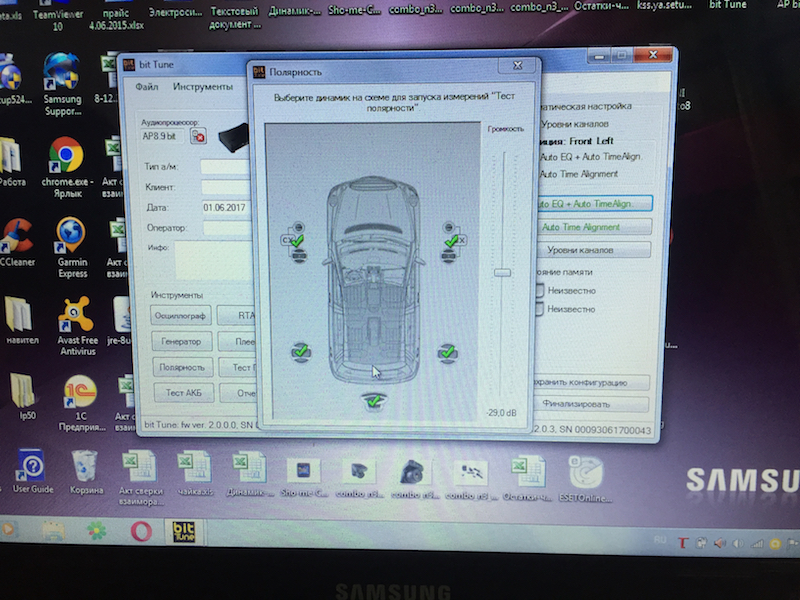800x600 pixels.
Task: Click Opera icon in taskbar
Action: [x=141, y=532]
